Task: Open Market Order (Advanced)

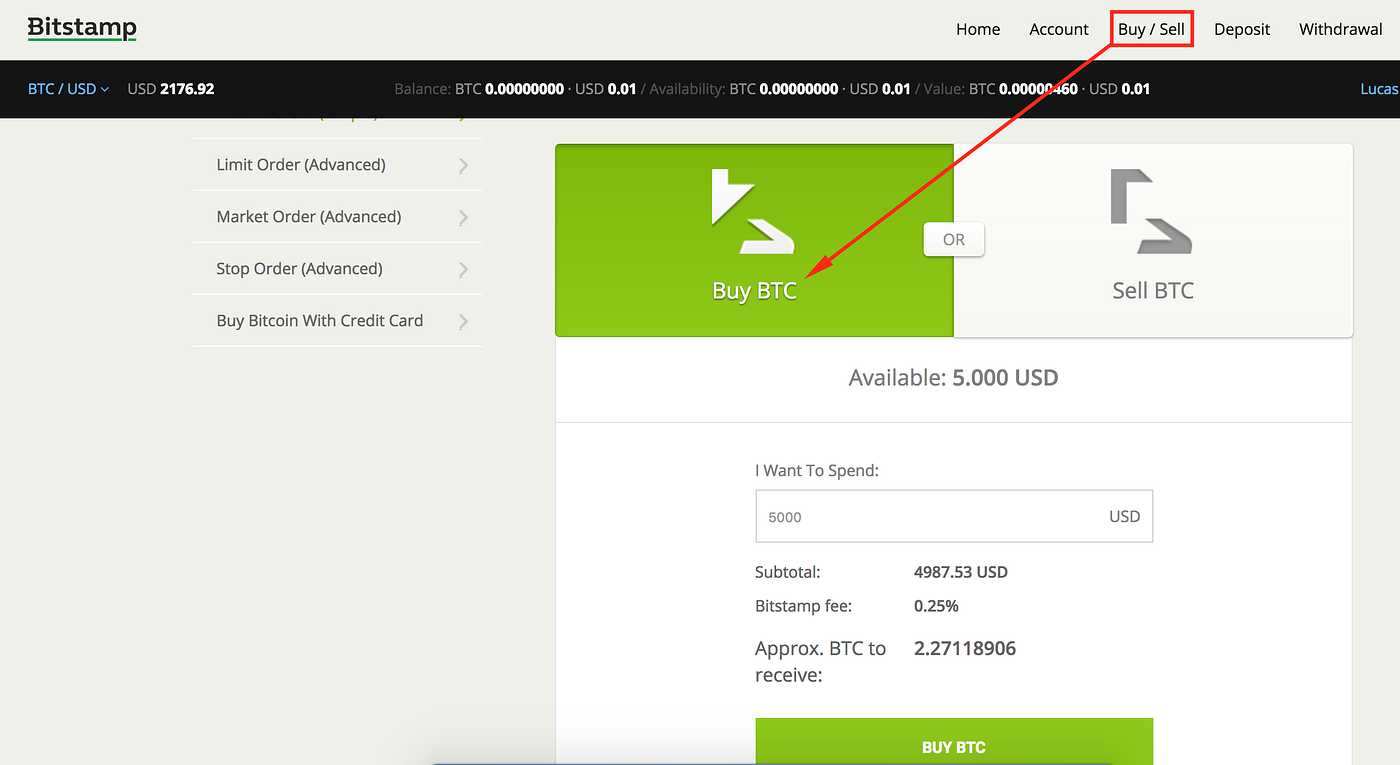Action: coord(337,217)
